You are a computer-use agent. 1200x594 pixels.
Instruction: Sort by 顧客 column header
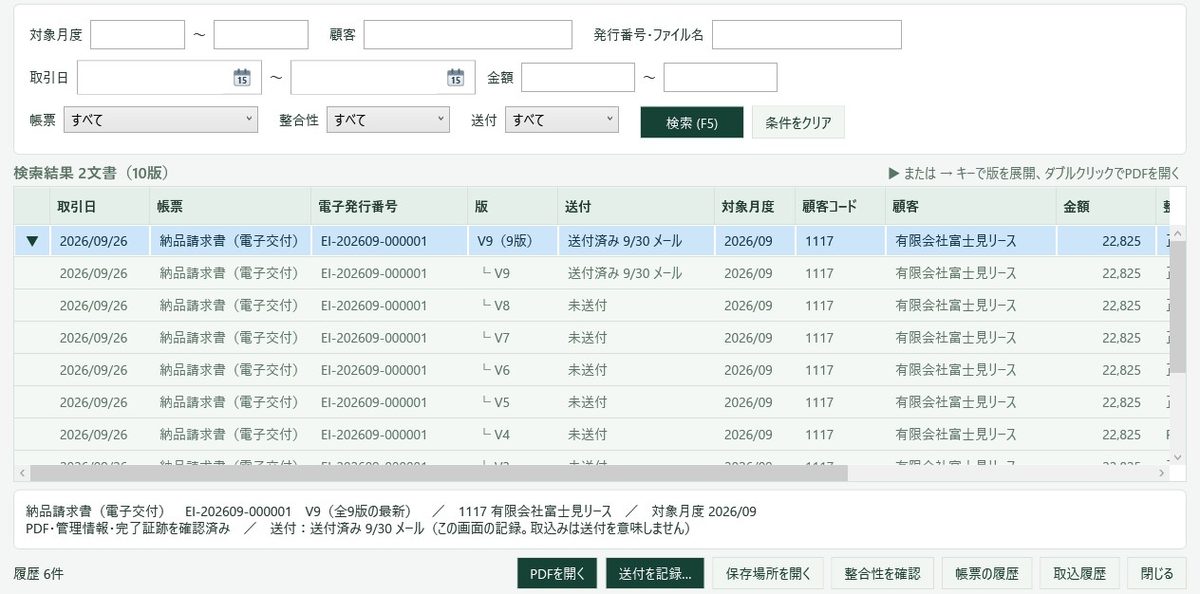970,207
